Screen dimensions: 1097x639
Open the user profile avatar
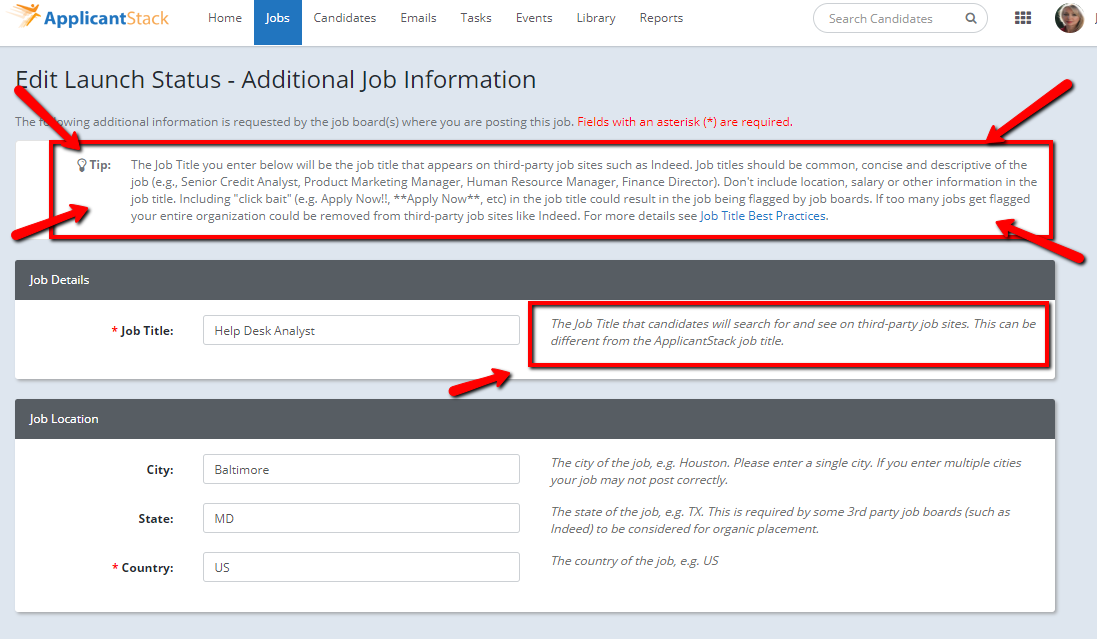coord(1069,18)
